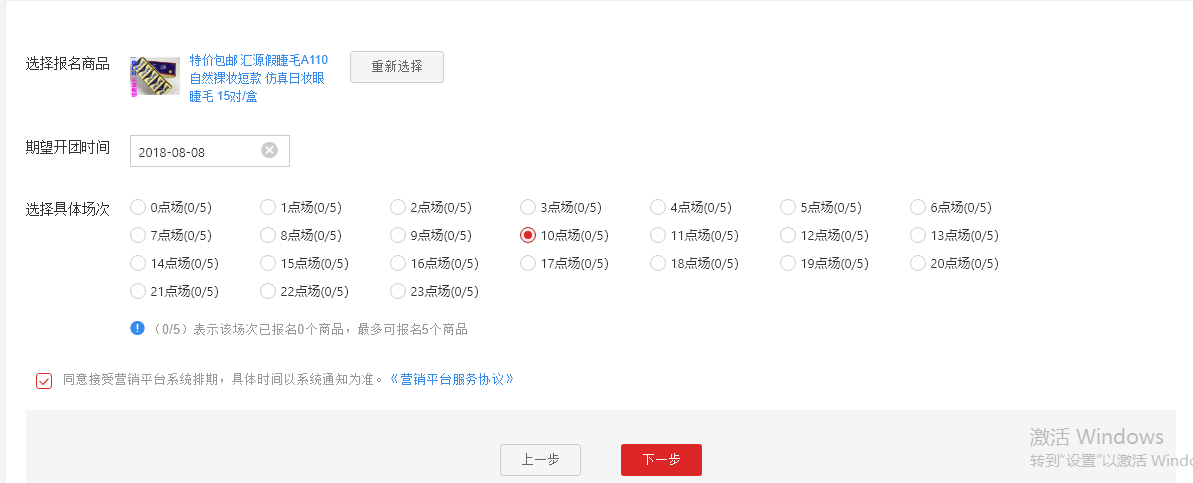
Task: Select the 0点场 radio button
Action: tap(138, 208)
